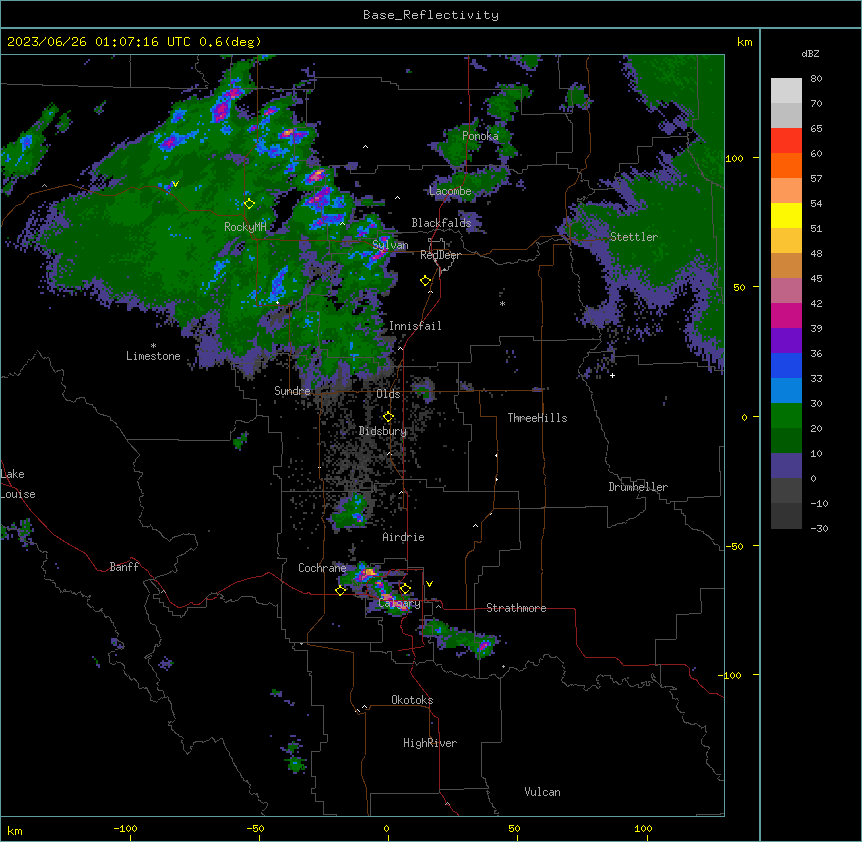Click the Sundre label
Image resolution: width=862 pixels, height=842 pixels.
point(292,391)
